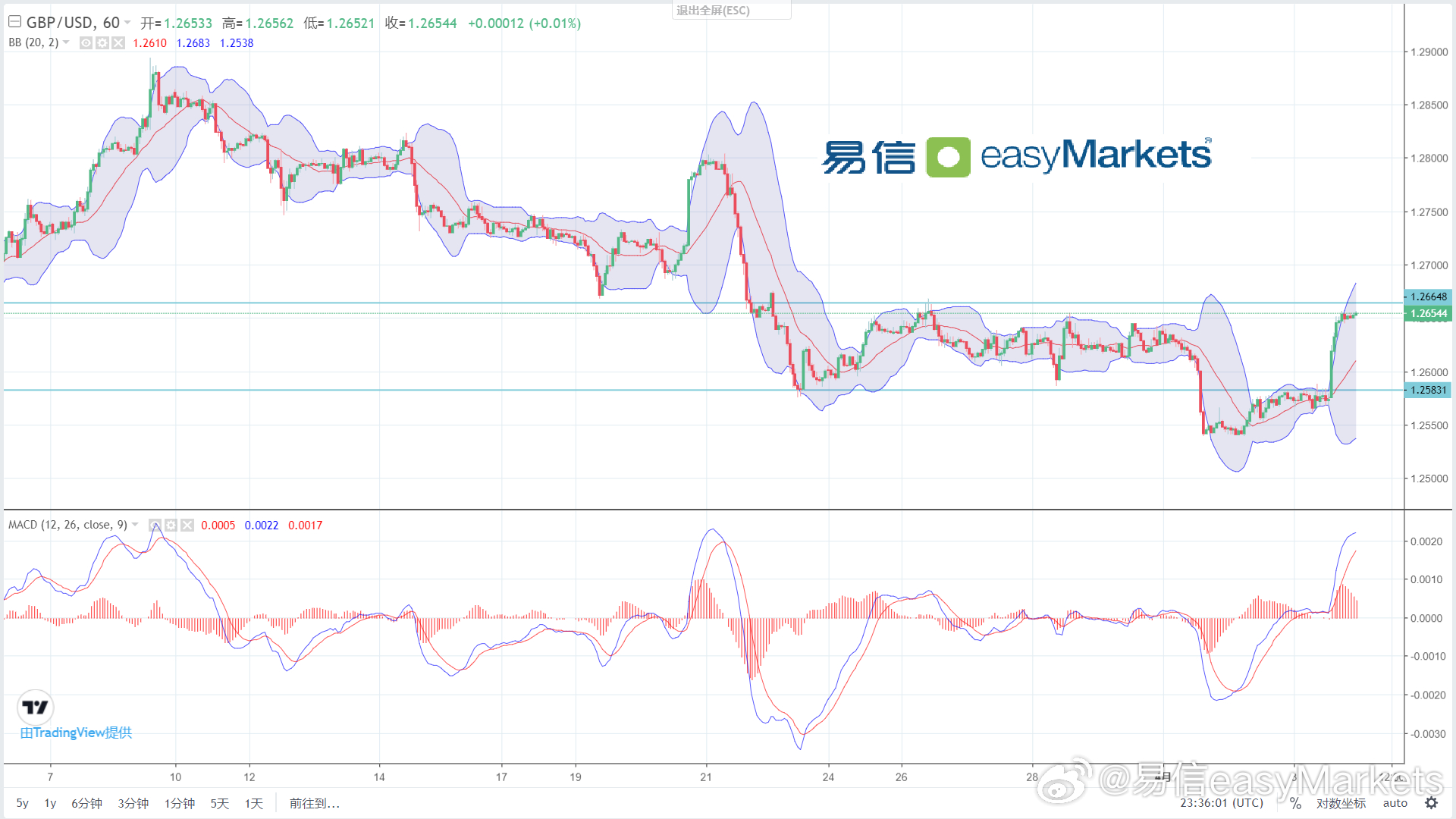This screenshot has width=1456, height=819.
Task: Hide the MACD indicator plot
Action: pos(154,525)
